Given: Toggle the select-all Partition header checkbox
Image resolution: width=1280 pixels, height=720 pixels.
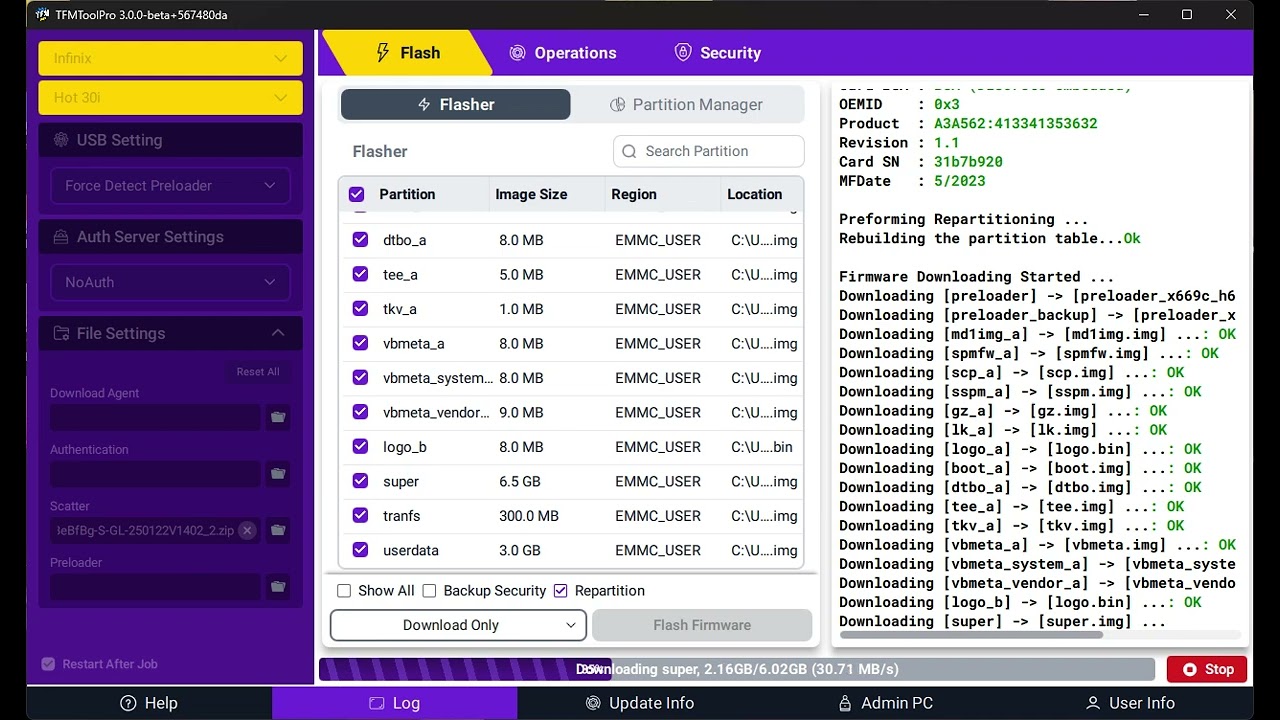Looking at the screenshot, I should click(x=357, y=194).
